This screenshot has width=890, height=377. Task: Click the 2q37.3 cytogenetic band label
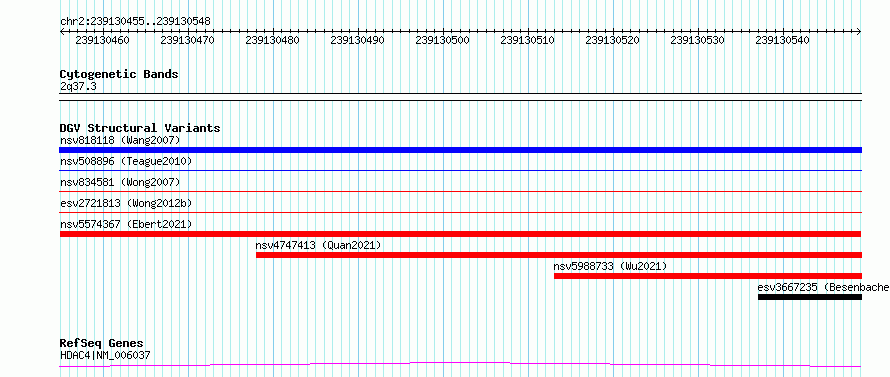pyautogui.click(x=78, y=86)
